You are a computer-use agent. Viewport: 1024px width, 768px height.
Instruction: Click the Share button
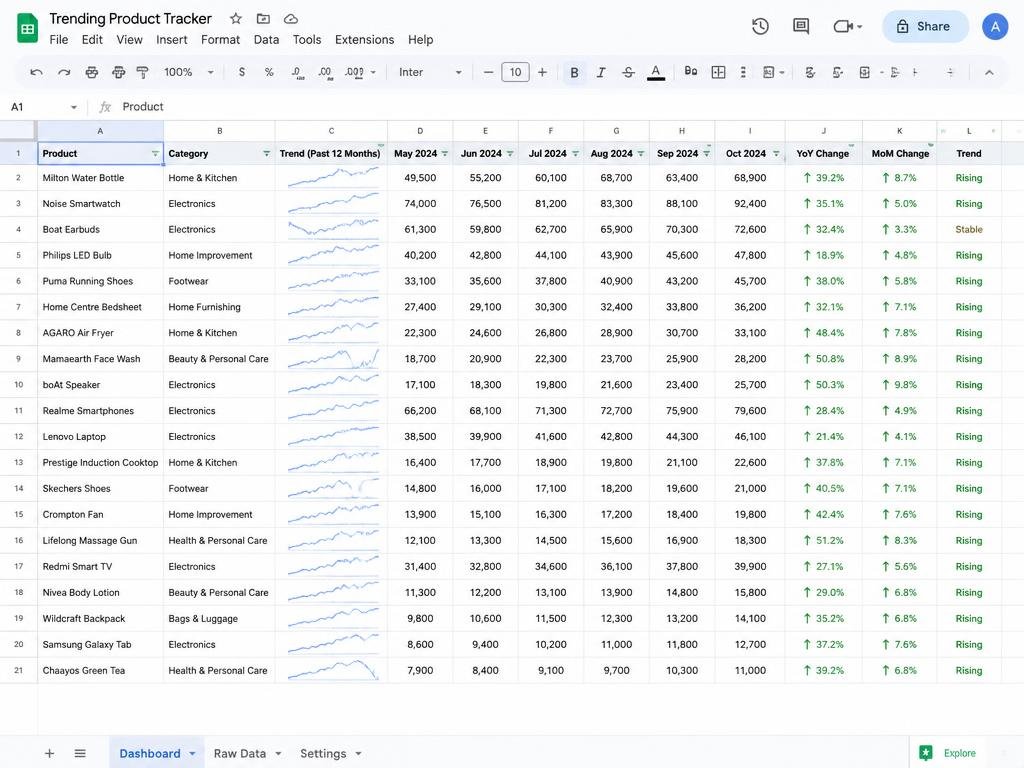coord(925,27)
